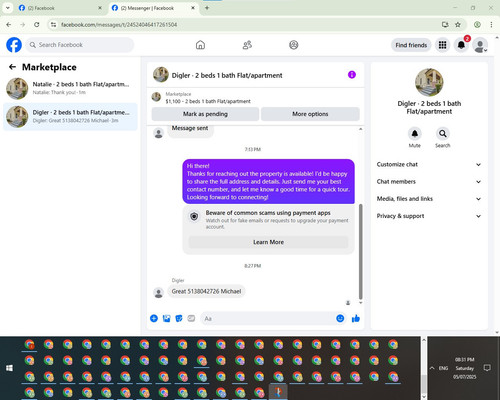Click the ENG language indicator
This screenshot has height=400, width=500.
(x=443, y=368)
